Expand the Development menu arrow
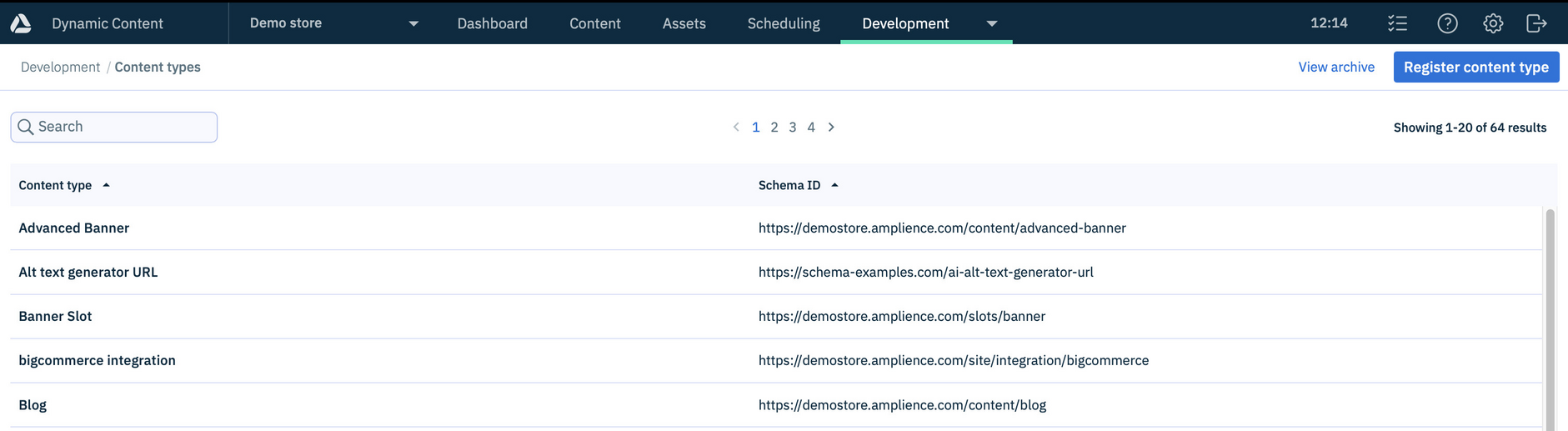 992,23
